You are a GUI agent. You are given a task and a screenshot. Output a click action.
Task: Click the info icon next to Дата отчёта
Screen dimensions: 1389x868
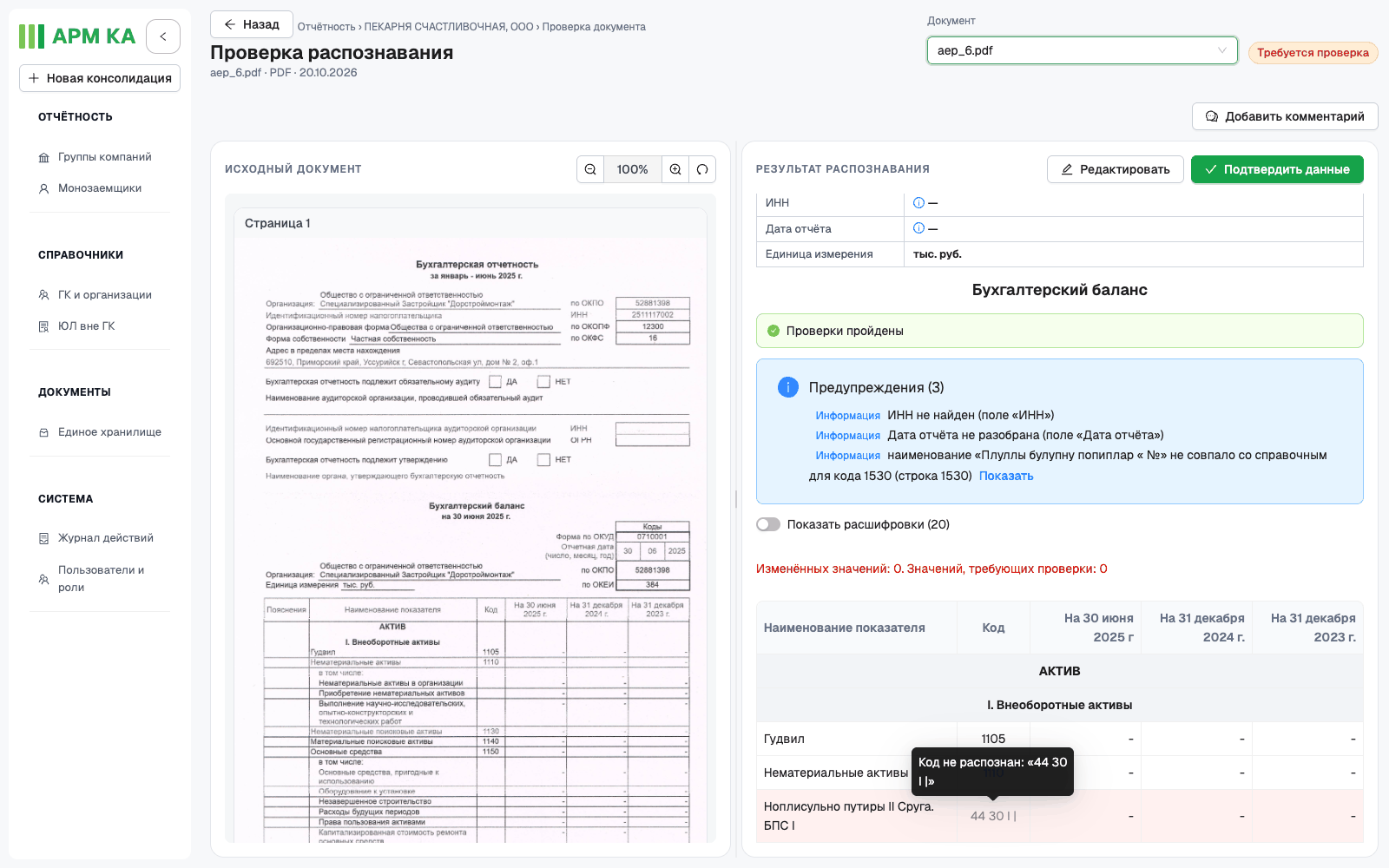(x=918, y=228)
